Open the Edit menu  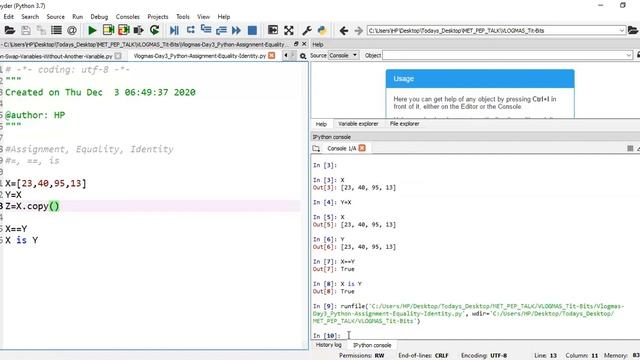pyautogui.click(x=9, y=17)
